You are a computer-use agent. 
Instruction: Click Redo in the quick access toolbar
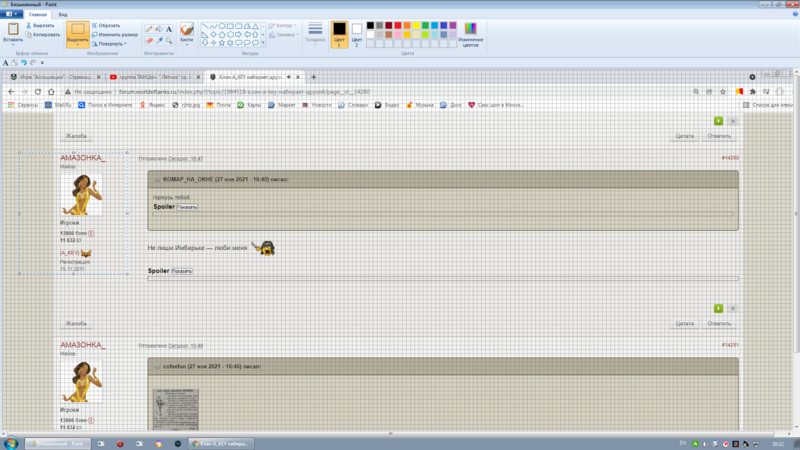click(33, 63)
